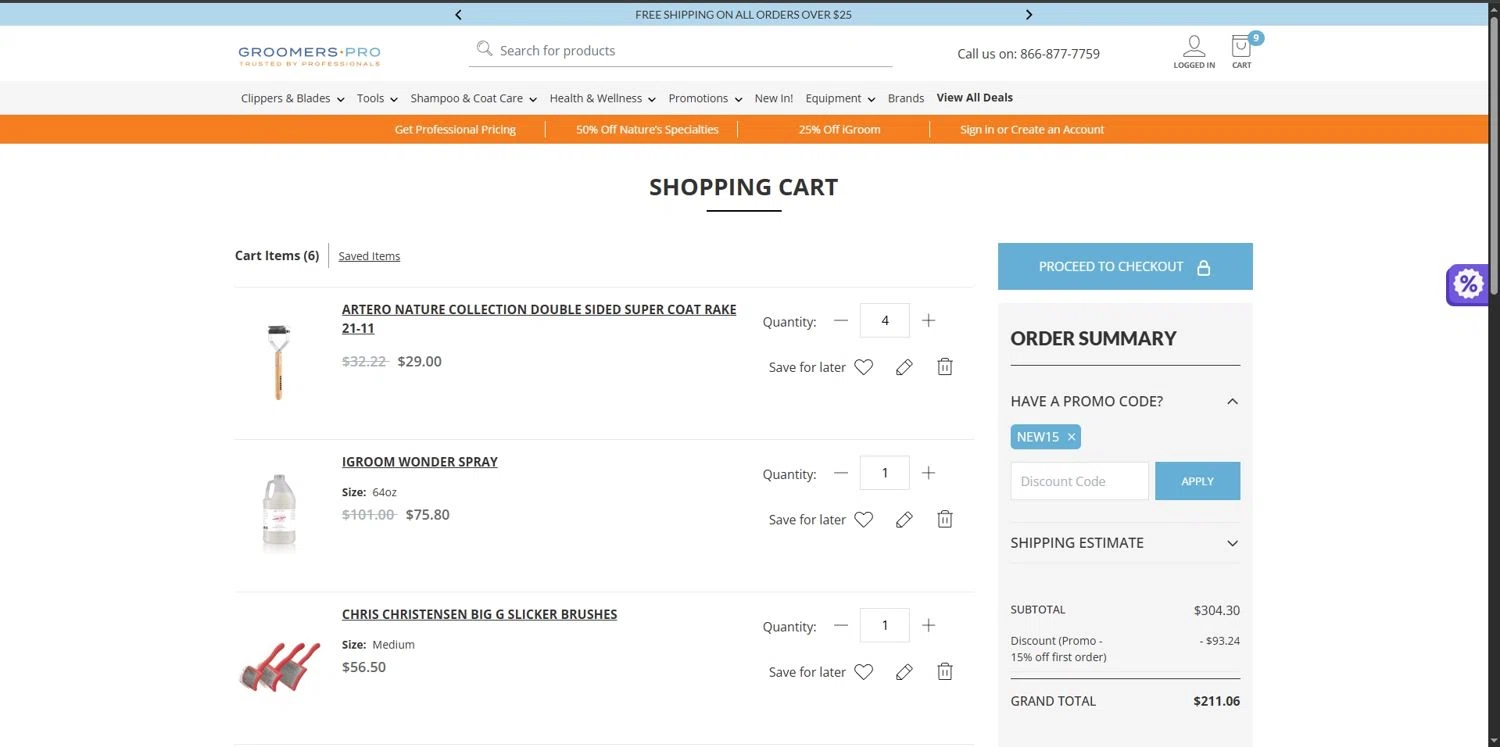Click the Grand Total $211.06 amount
Image resolution: width=1500 pixels, height=747 pixels.
[x=1216, y=701]
